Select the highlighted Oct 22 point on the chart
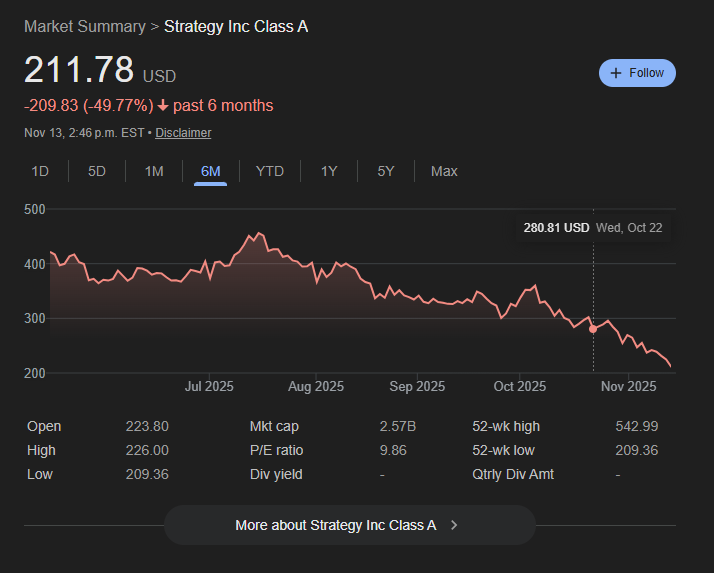 click(593, 329)
